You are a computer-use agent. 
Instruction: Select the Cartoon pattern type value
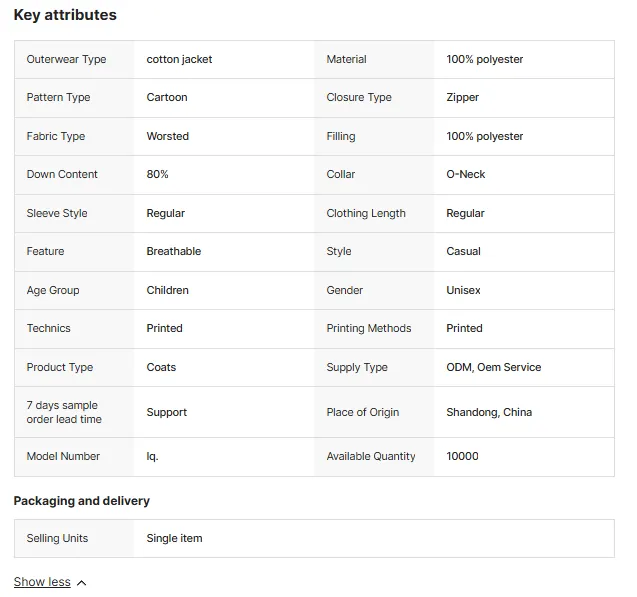[167, 97]
